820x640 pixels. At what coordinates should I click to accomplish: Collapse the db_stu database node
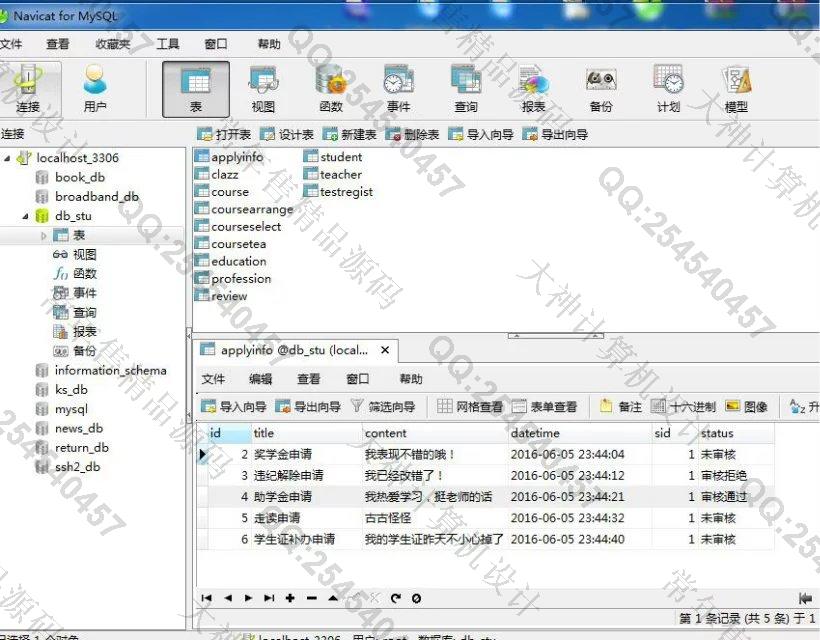pos(26,216)
